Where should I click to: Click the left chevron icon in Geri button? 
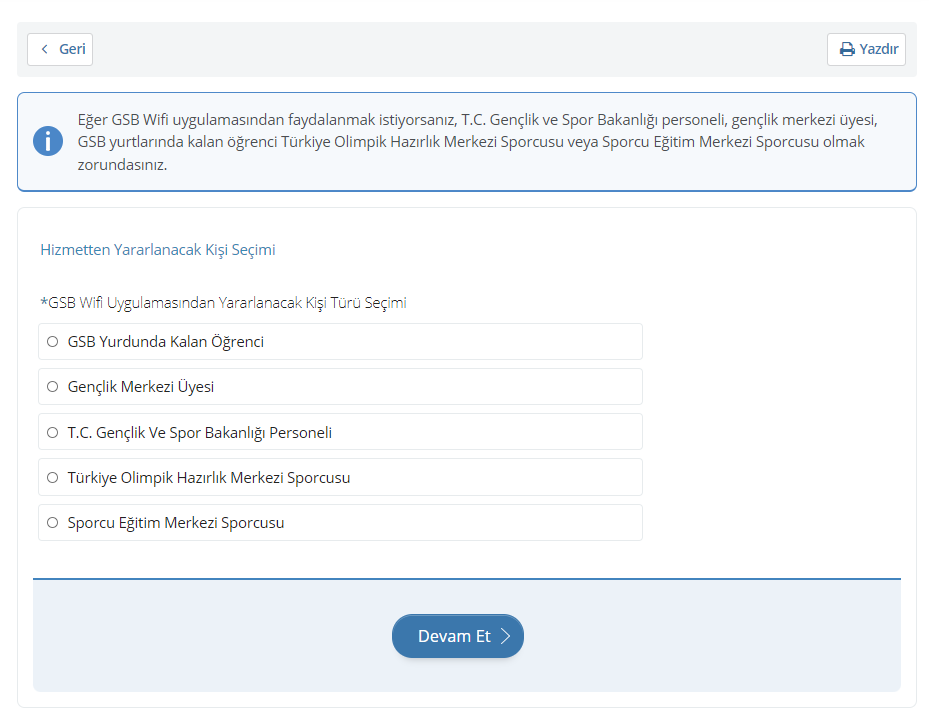(42, 49)
